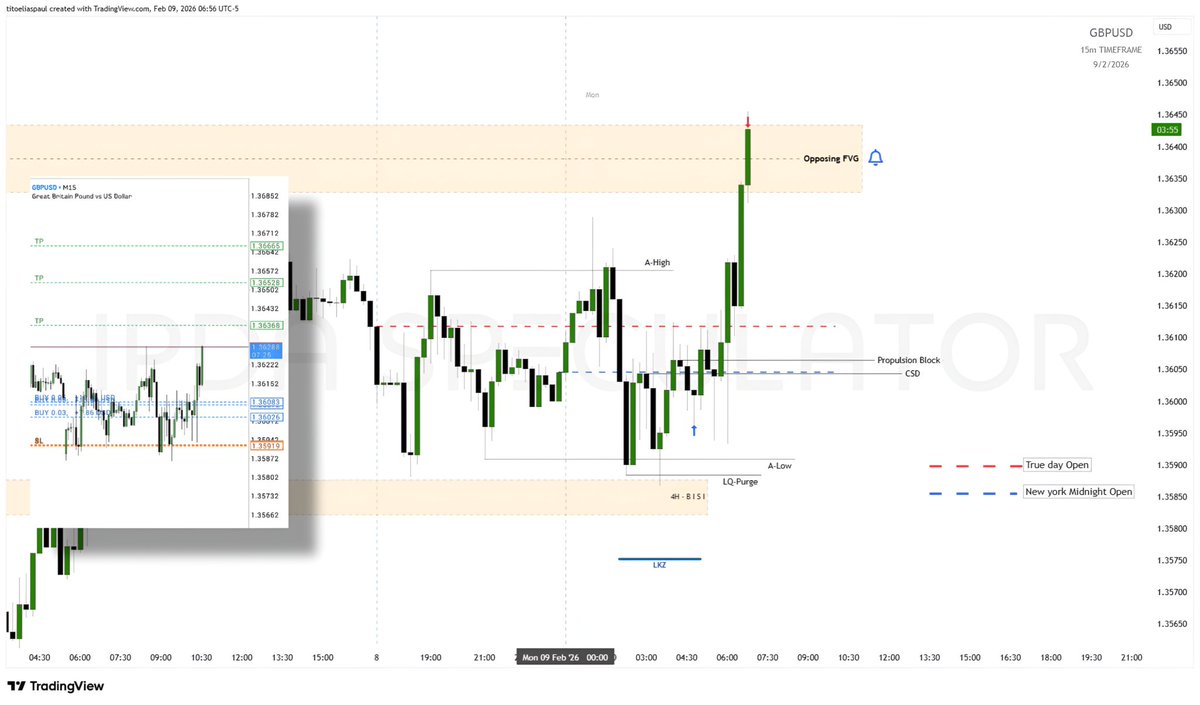Select the "A-Low" annotation

point(780,466)
